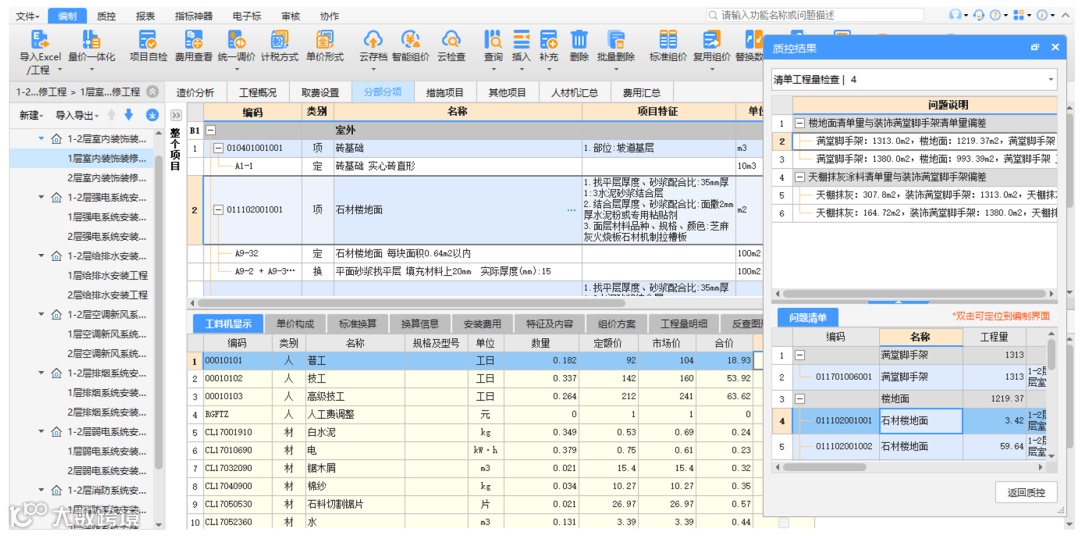The image size is (1080, 536).
Task: Click the 删除 trash icon
Action: tap(579, 39)
